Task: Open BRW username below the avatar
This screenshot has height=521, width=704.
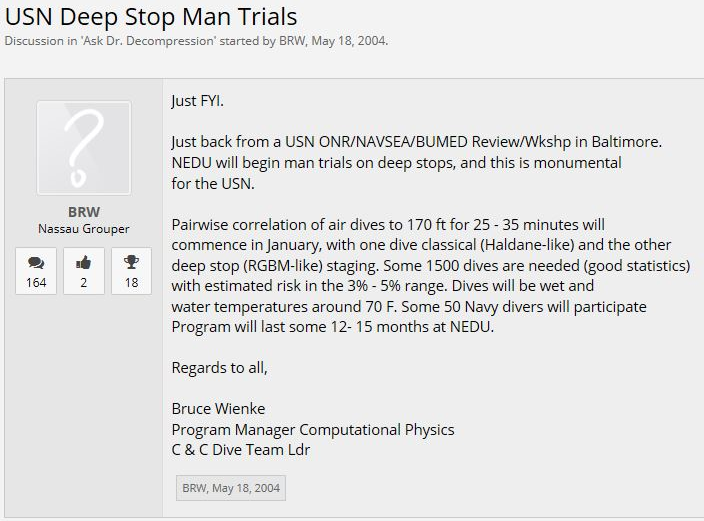Action: [x=84, y=212]
